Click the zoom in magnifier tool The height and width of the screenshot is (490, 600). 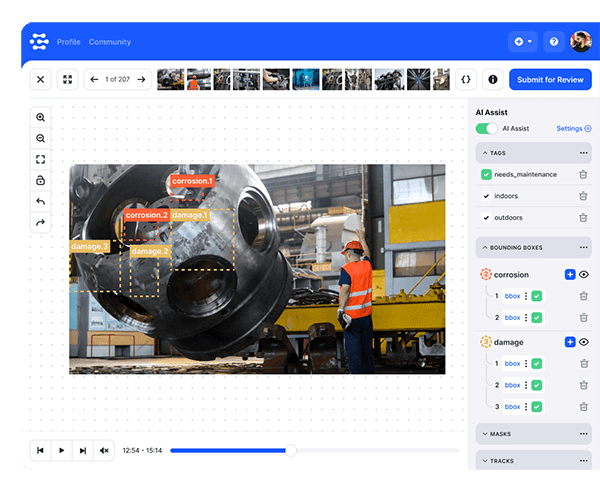tap(41, 117)
